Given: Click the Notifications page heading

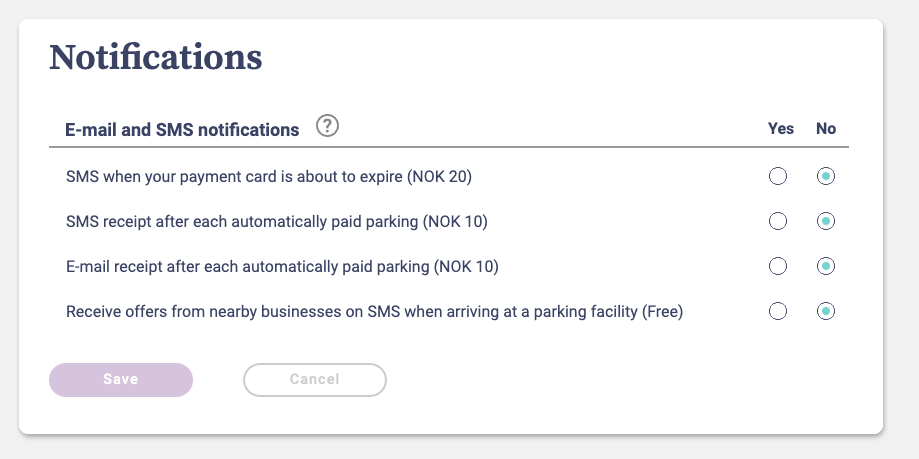Looking at the screenshot, I should coord(156,57).
